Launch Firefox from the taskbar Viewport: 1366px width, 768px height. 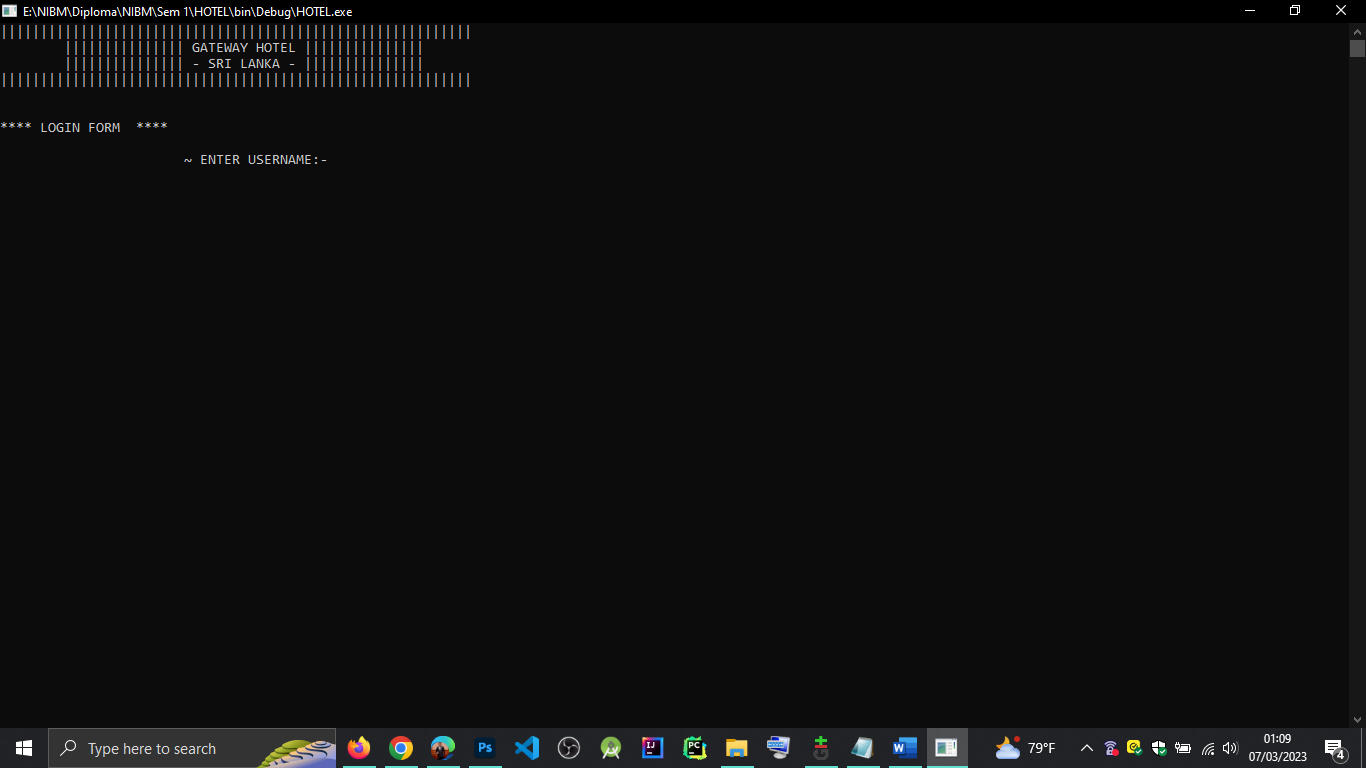pos(359,748)
